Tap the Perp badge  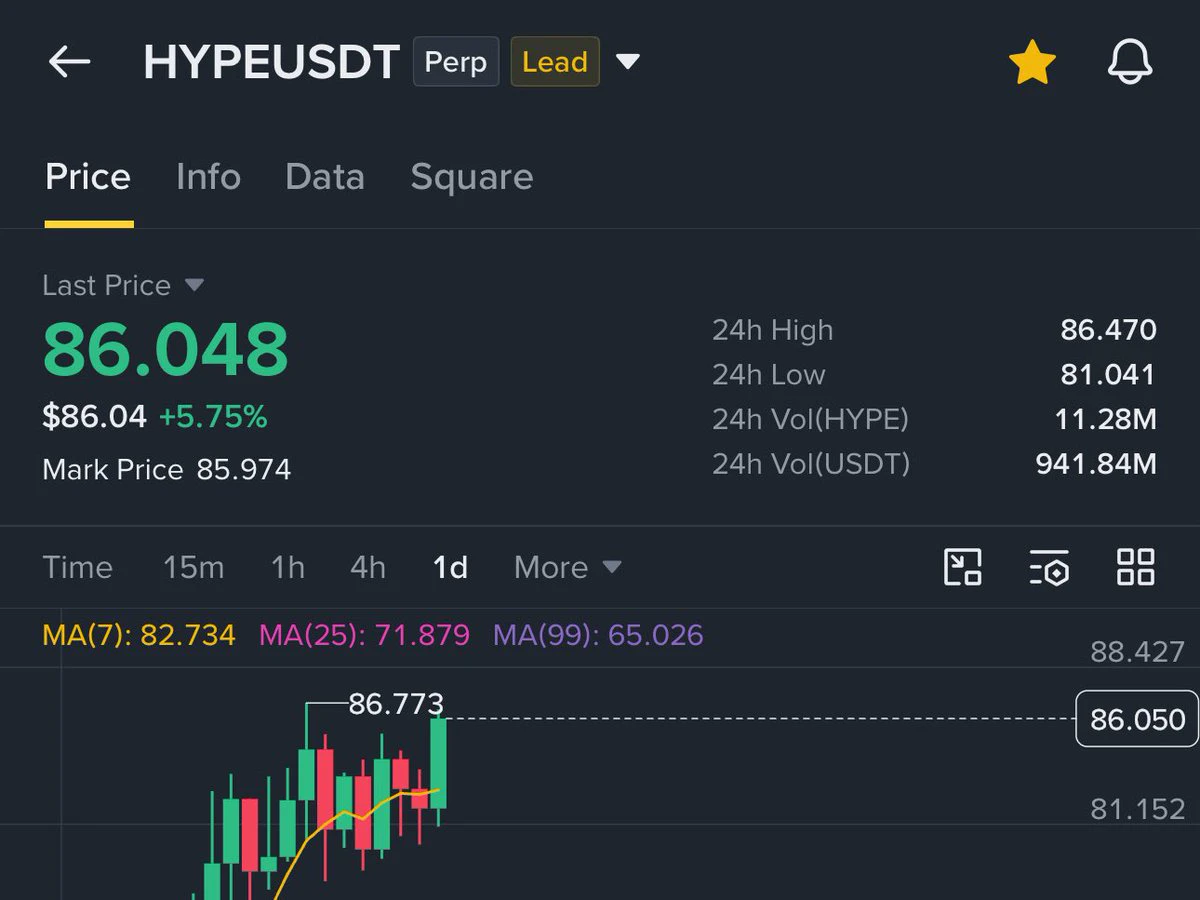tap(456, 62)
